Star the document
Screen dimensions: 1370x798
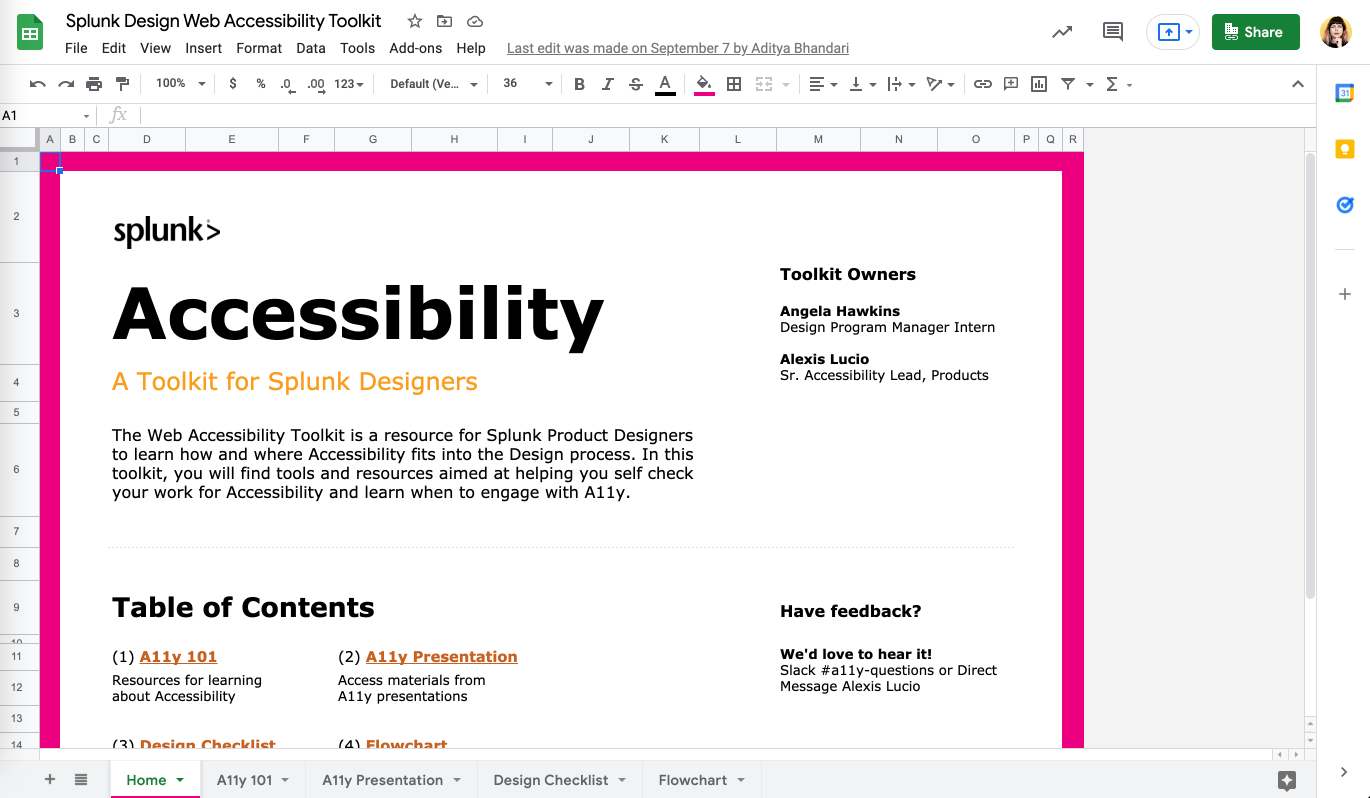click(415, 21)
